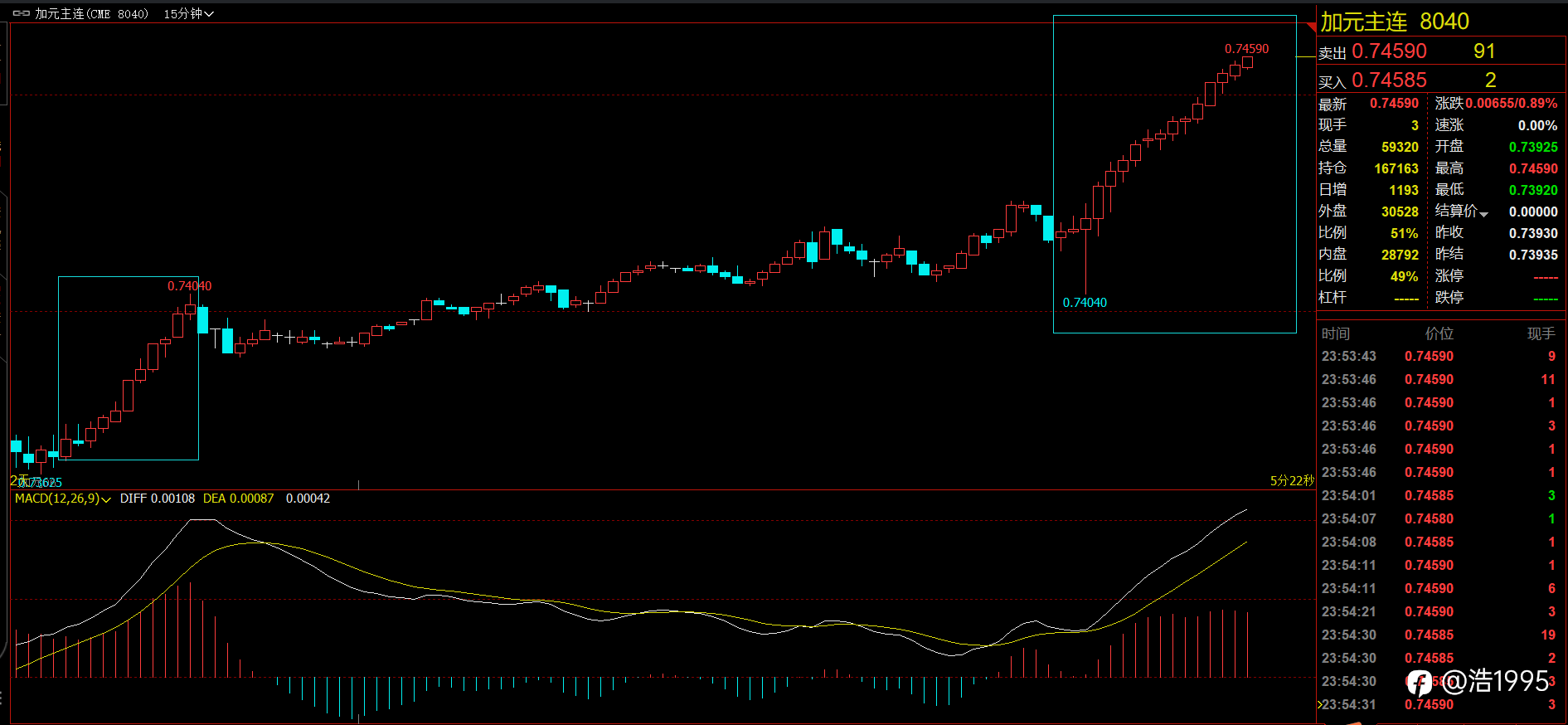Select the 23:53:43 tick row
The width and height of the screenshot is (1568, 725).
[1441, 356]
